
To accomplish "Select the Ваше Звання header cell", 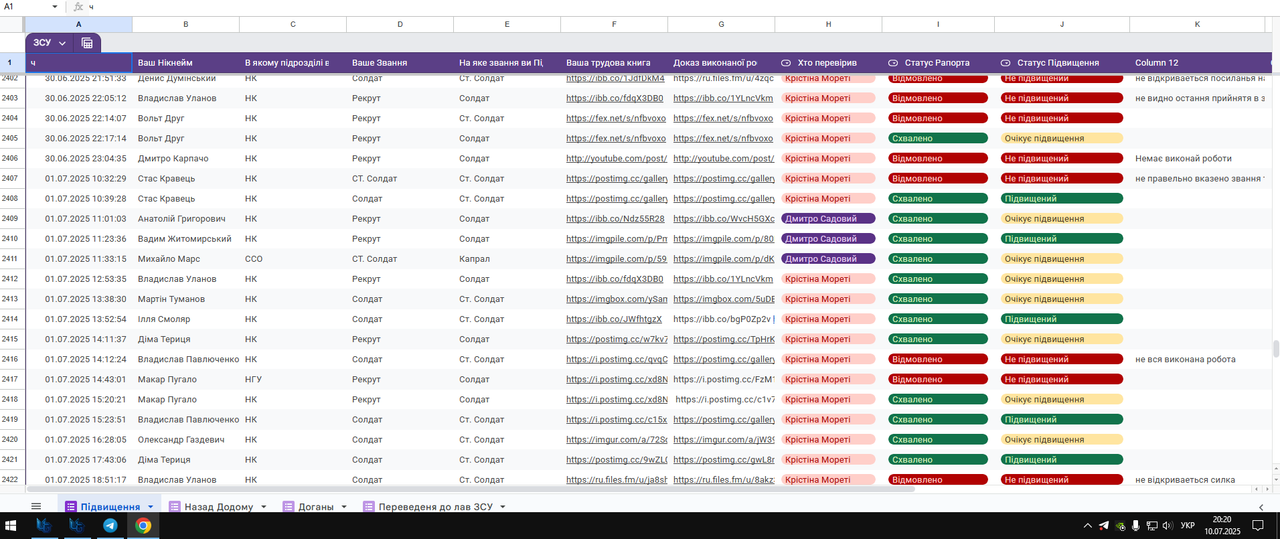I will pyautogui.click(x=400, y=63).
